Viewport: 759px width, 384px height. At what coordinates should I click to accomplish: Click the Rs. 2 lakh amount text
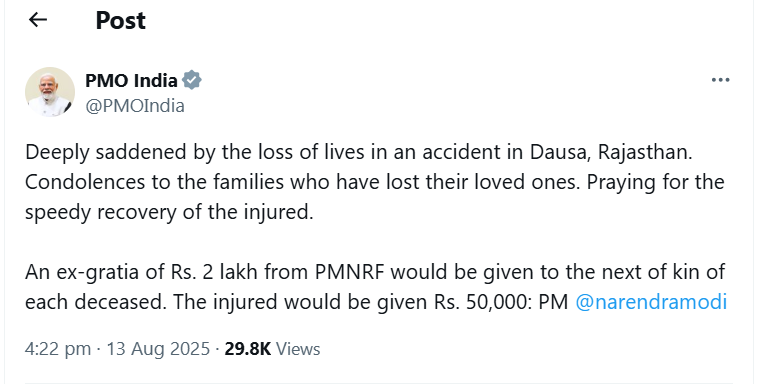215,272
